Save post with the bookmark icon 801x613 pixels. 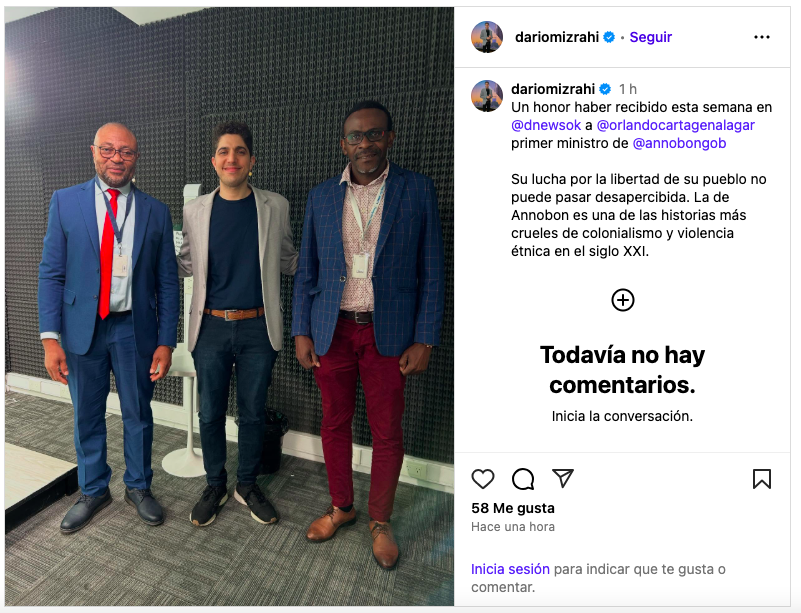(761, 479)
